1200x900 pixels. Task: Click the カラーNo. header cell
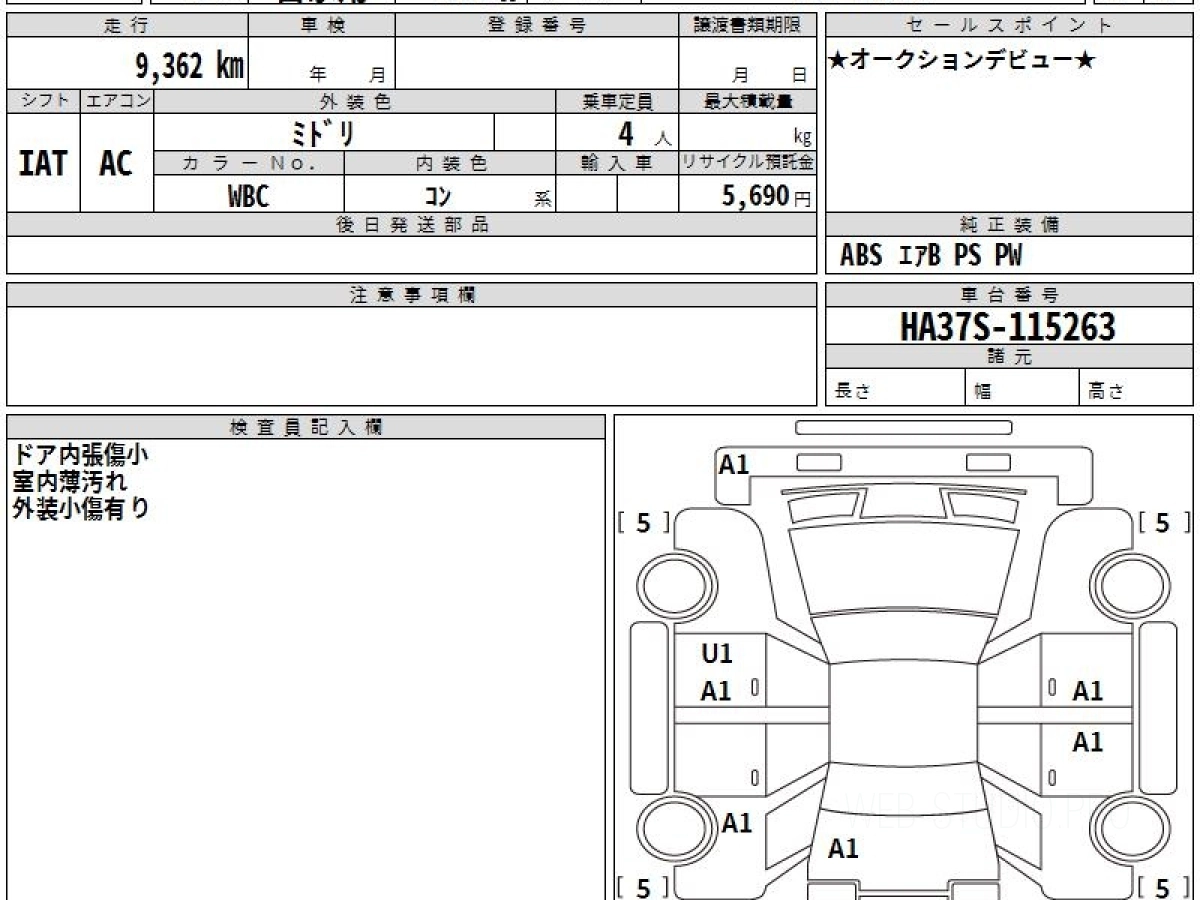point(249,164)
